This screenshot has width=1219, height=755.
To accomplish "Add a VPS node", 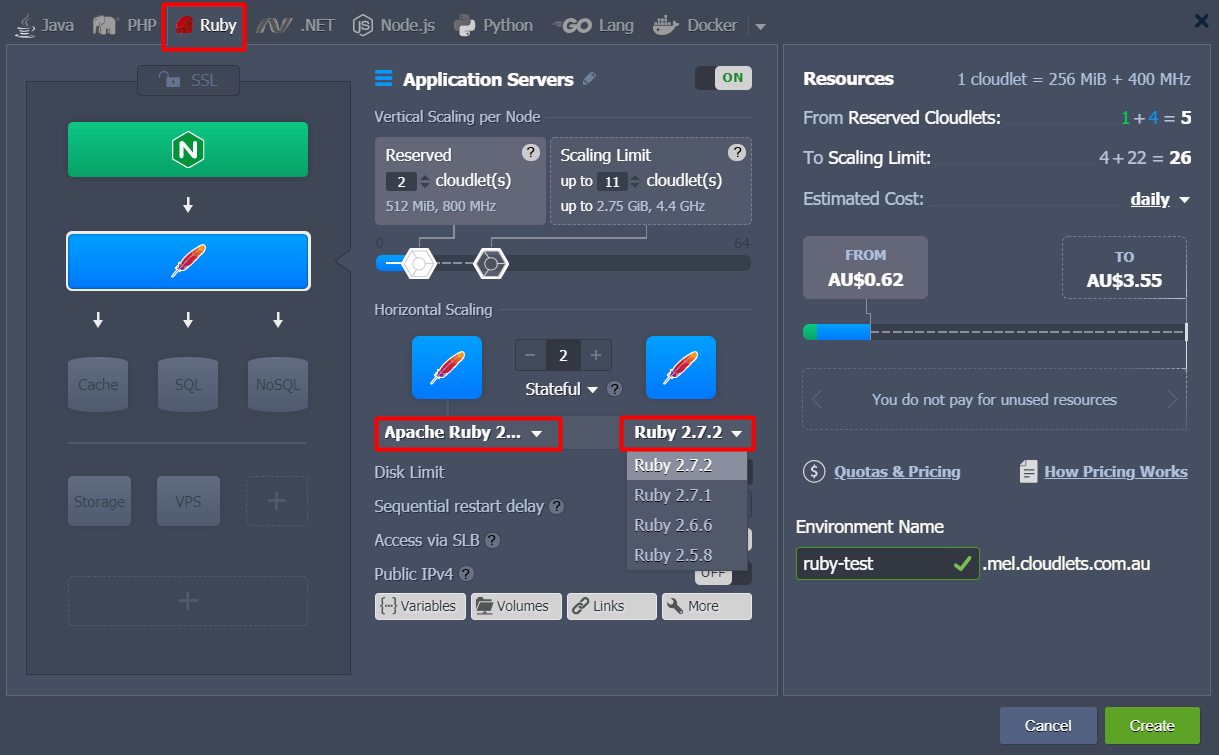I will coord(188,501).
